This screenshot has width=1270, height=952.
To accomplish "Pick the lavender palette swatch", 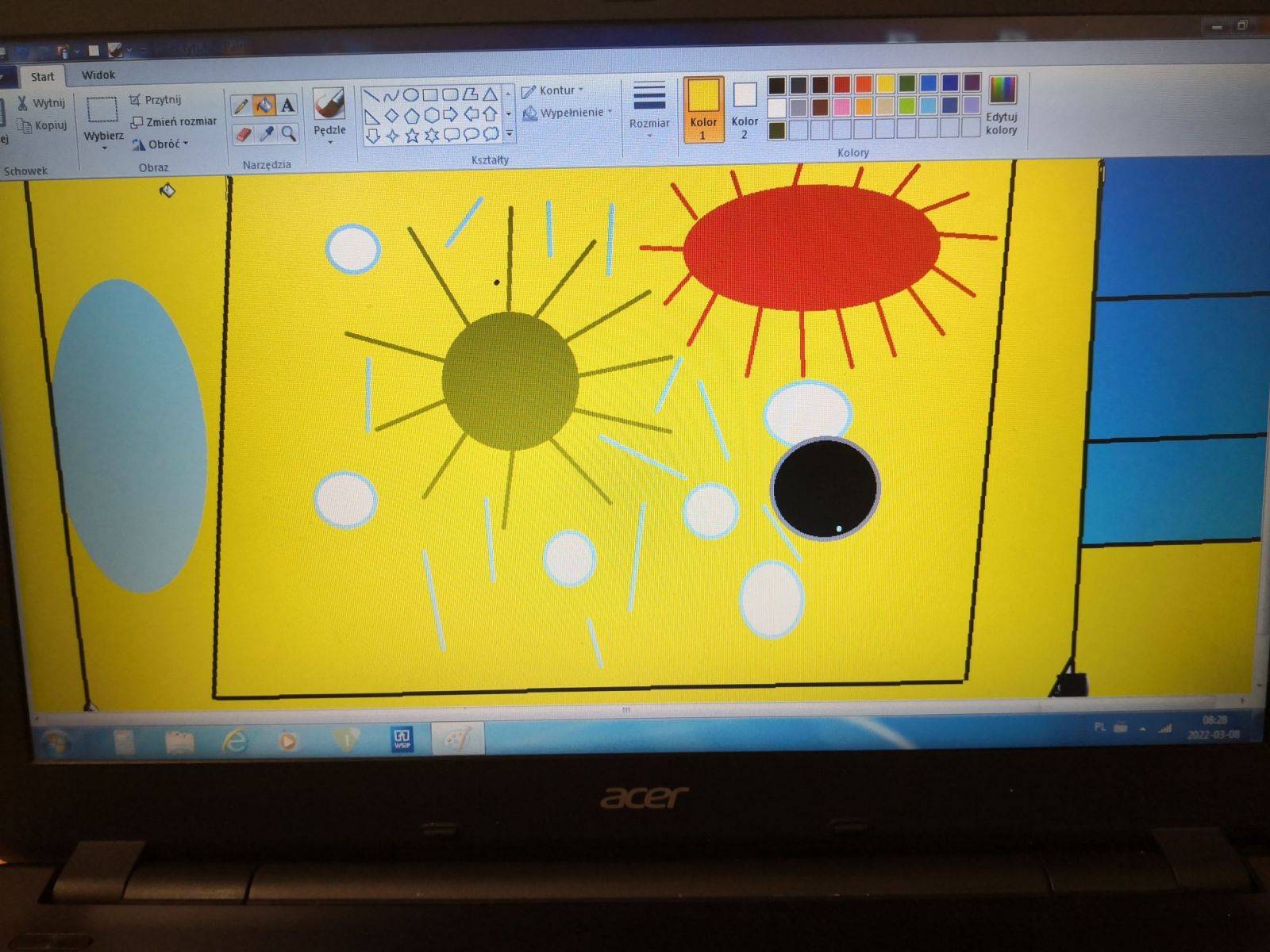I will 972,104.
